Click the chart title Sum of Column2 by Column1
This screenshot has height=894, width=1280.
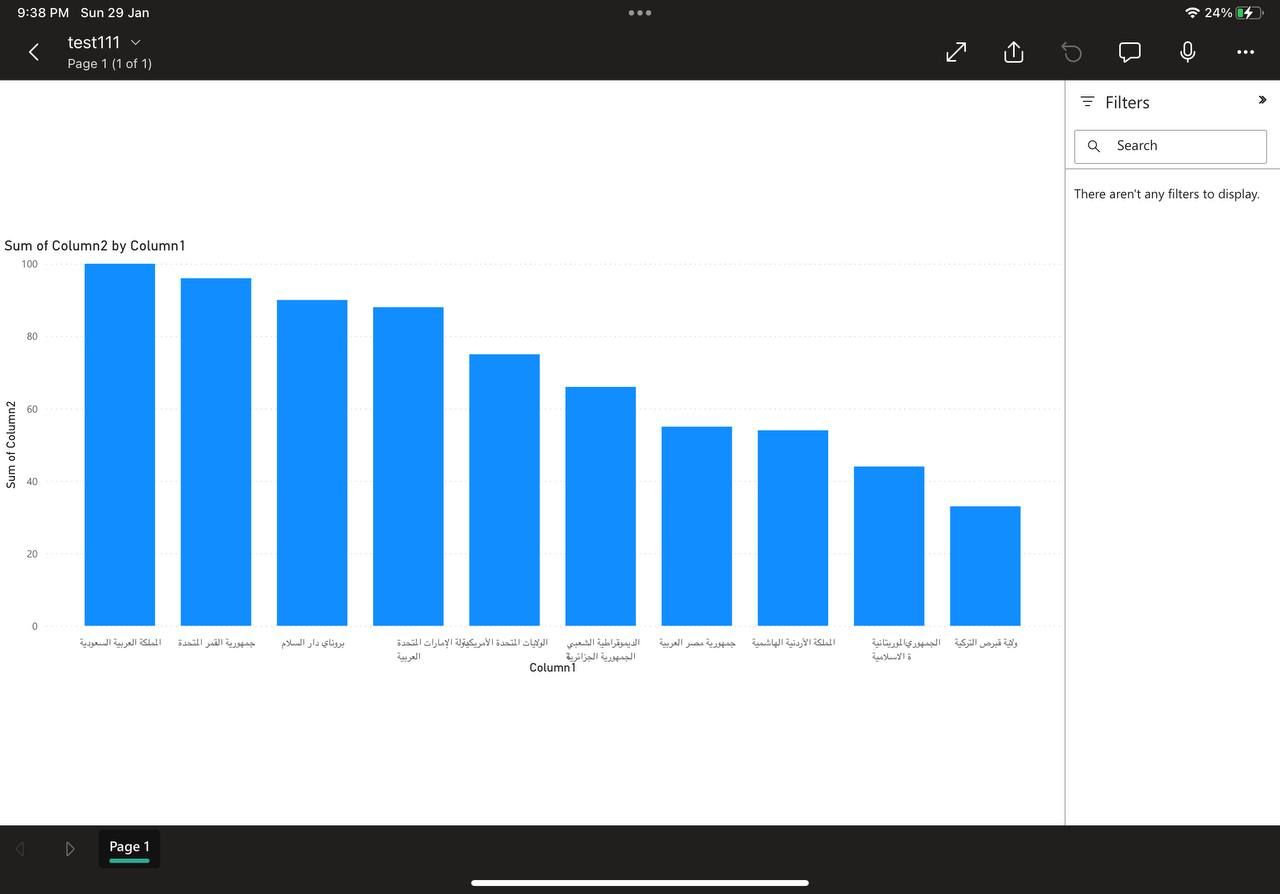pos(95,246)
